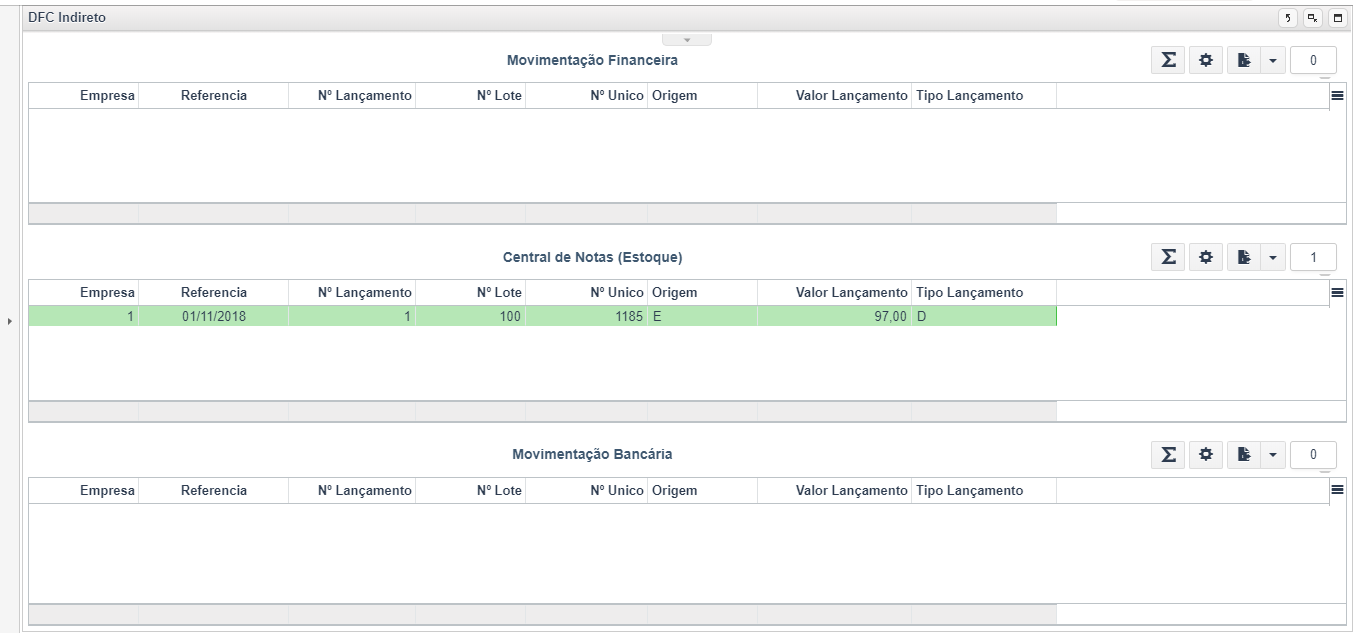Screen dimensions: 1353x633
Task: Open export dropdown arrow in Movimentação Financeira
Action: pyautogui.click(x=1272, y=60)
